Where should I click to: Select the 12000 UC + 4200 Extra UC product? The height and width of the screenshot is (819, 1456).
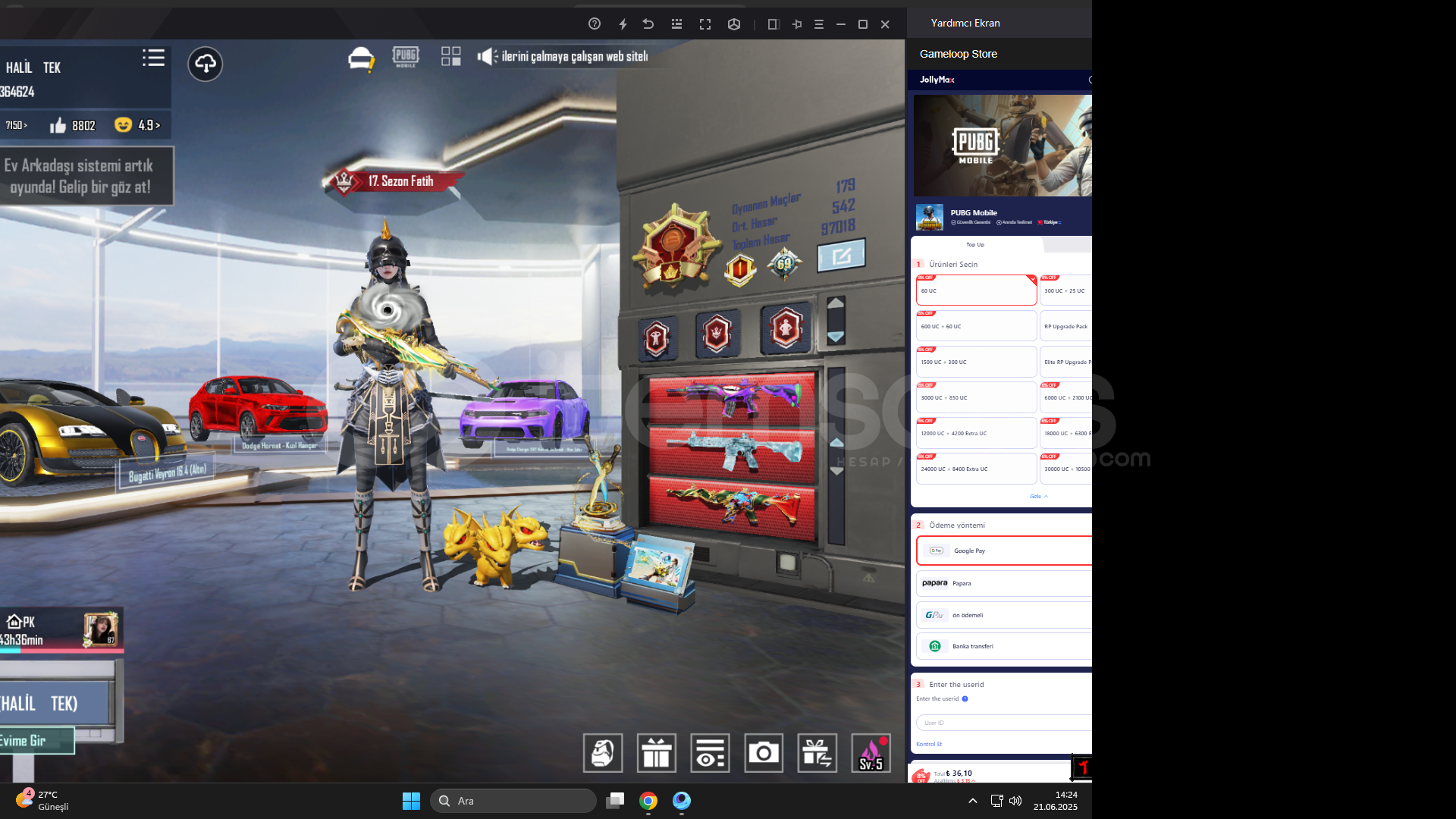[976, 433]
